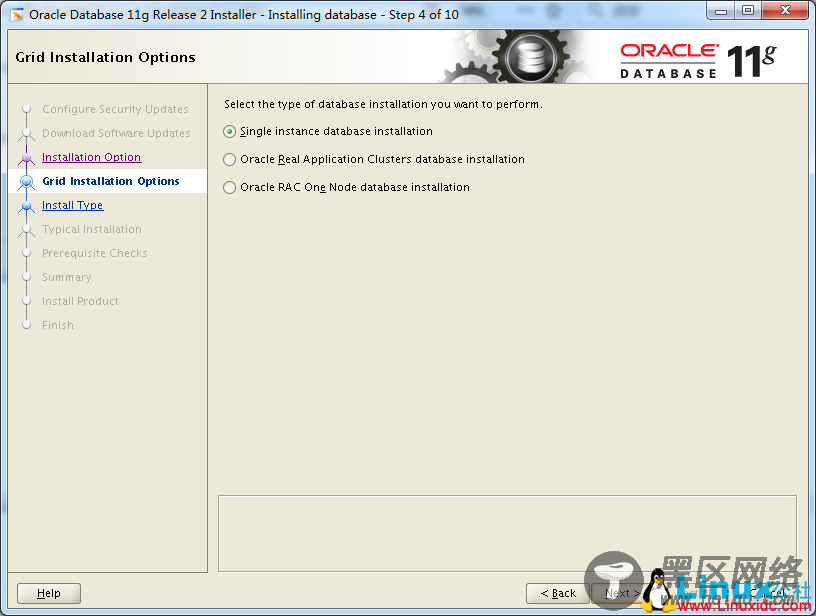The width and height of the screenshot is (816, 616).
Task: Click the installer icon in the title bar
Action: 17,15
